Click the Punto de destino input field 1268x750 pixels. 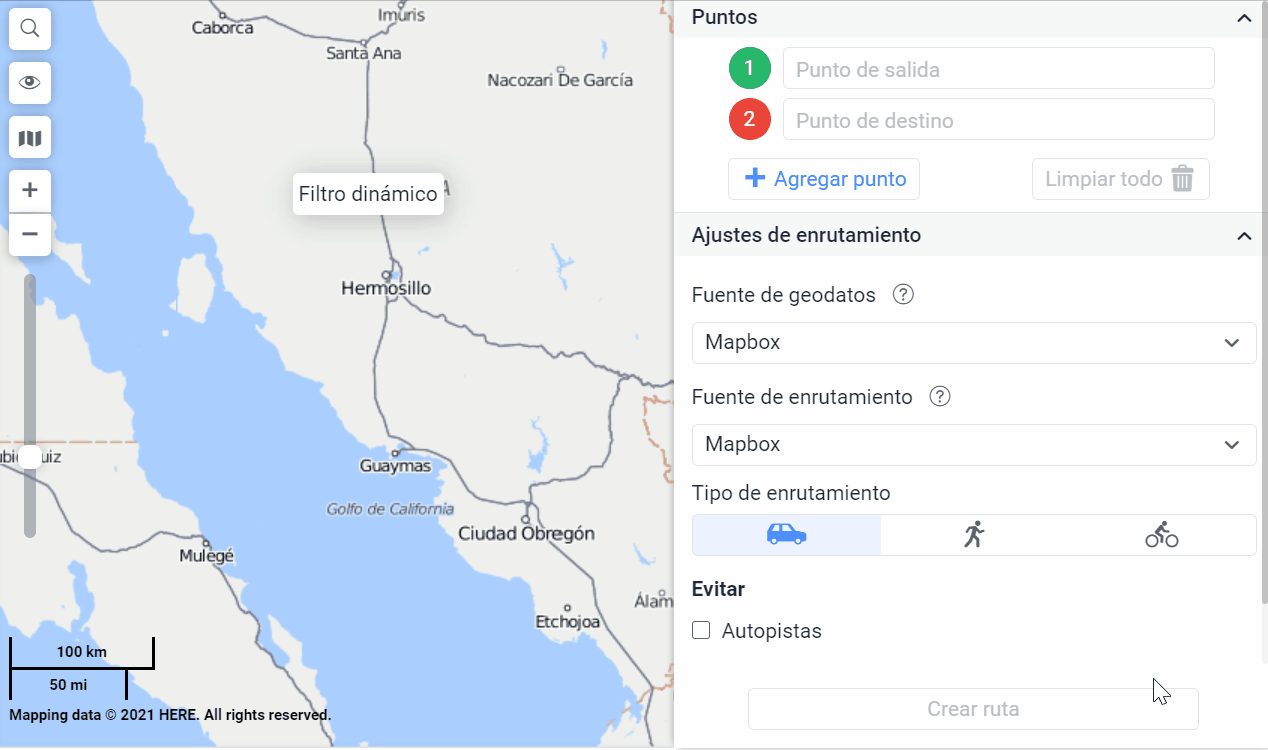(998, 120)
